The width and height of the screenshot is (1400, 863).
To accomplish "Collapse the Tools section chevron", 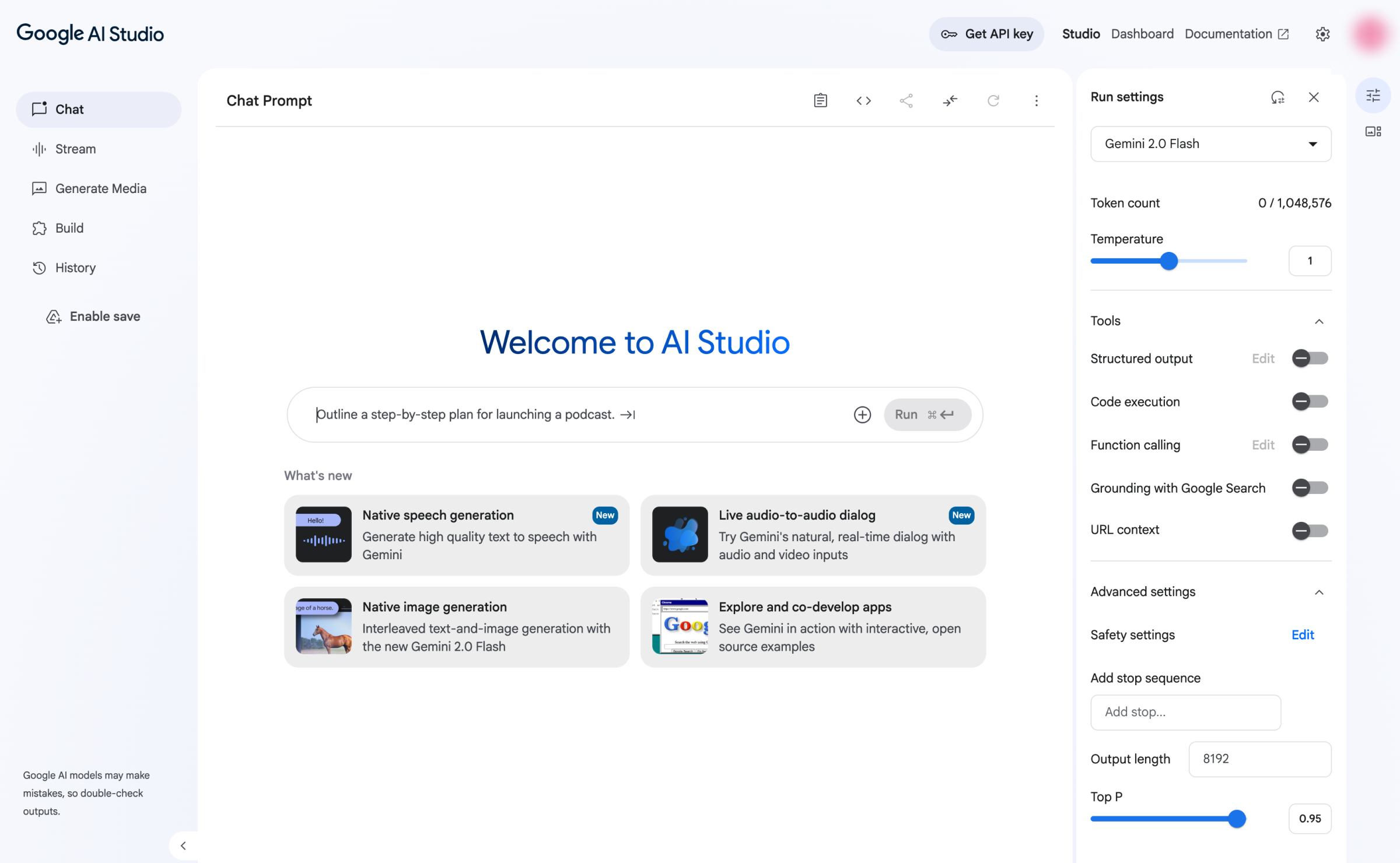I will coord(1319,321).
